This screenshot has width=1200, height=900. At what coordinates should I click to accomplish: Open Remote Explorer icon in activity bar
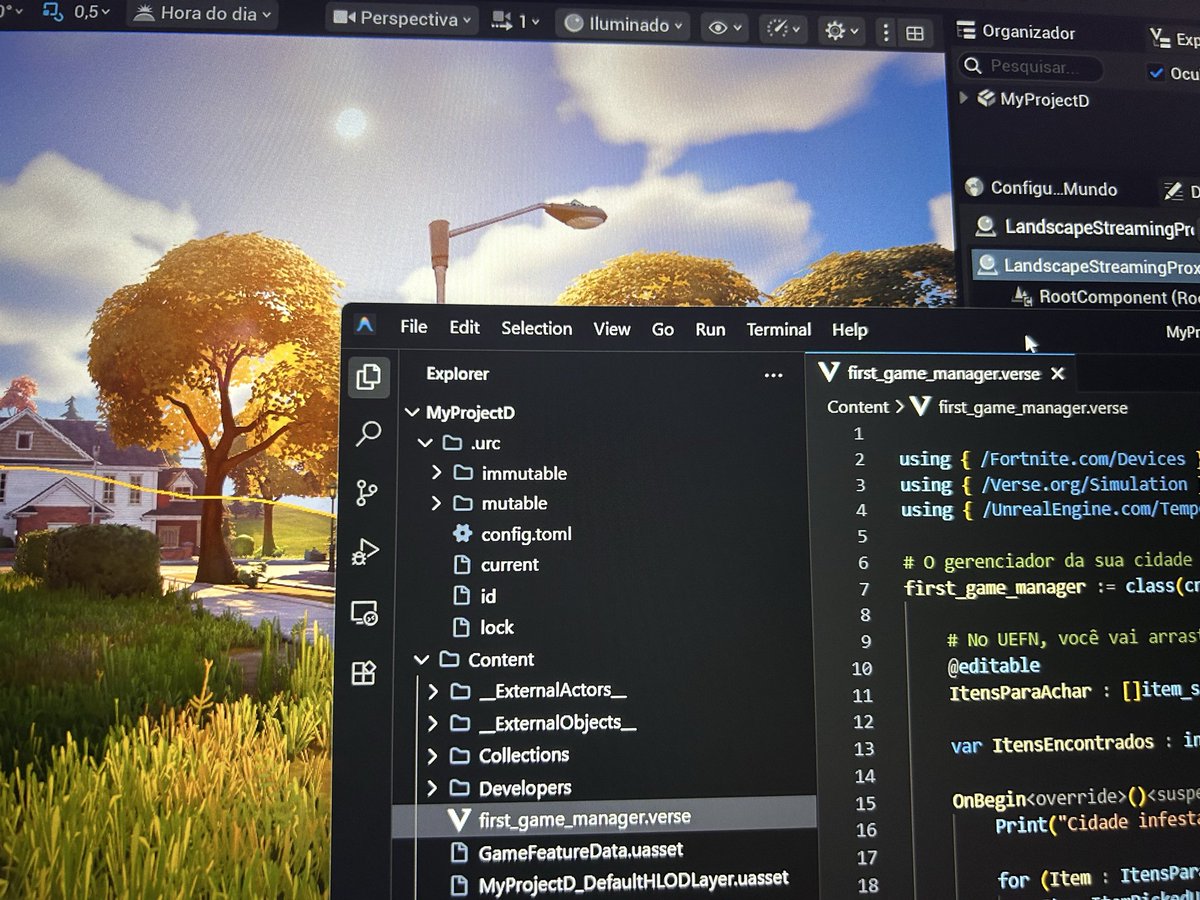click(x=364, y=613)
